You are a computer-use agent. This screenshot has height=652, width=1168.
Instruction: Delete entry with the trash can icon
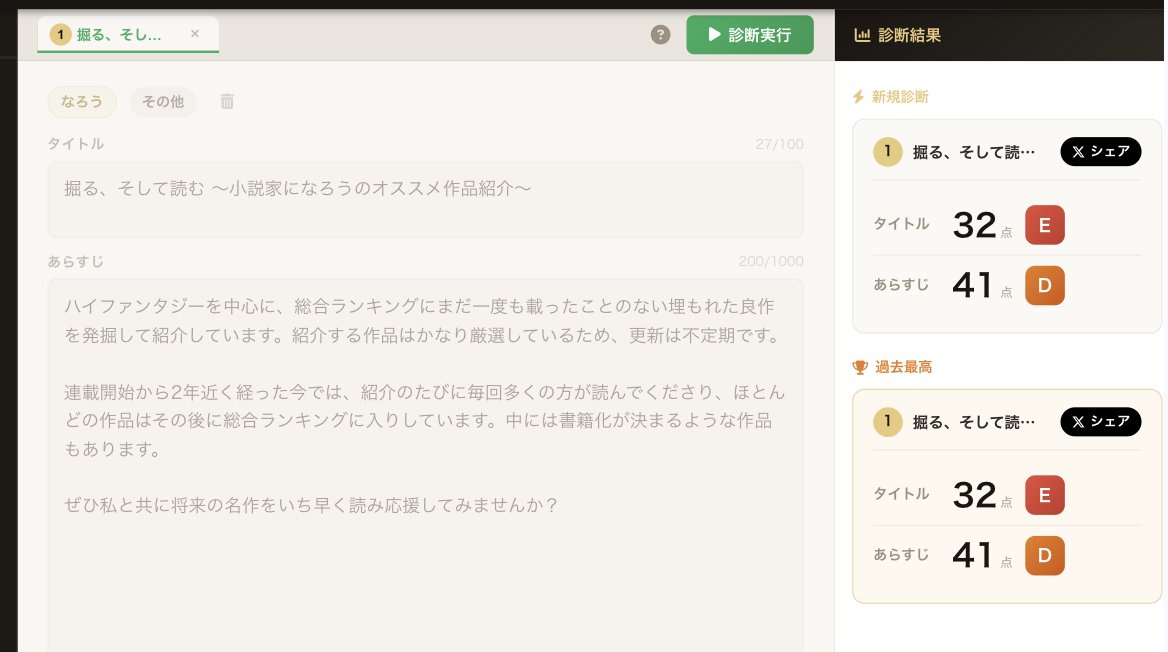coord(227,101)
